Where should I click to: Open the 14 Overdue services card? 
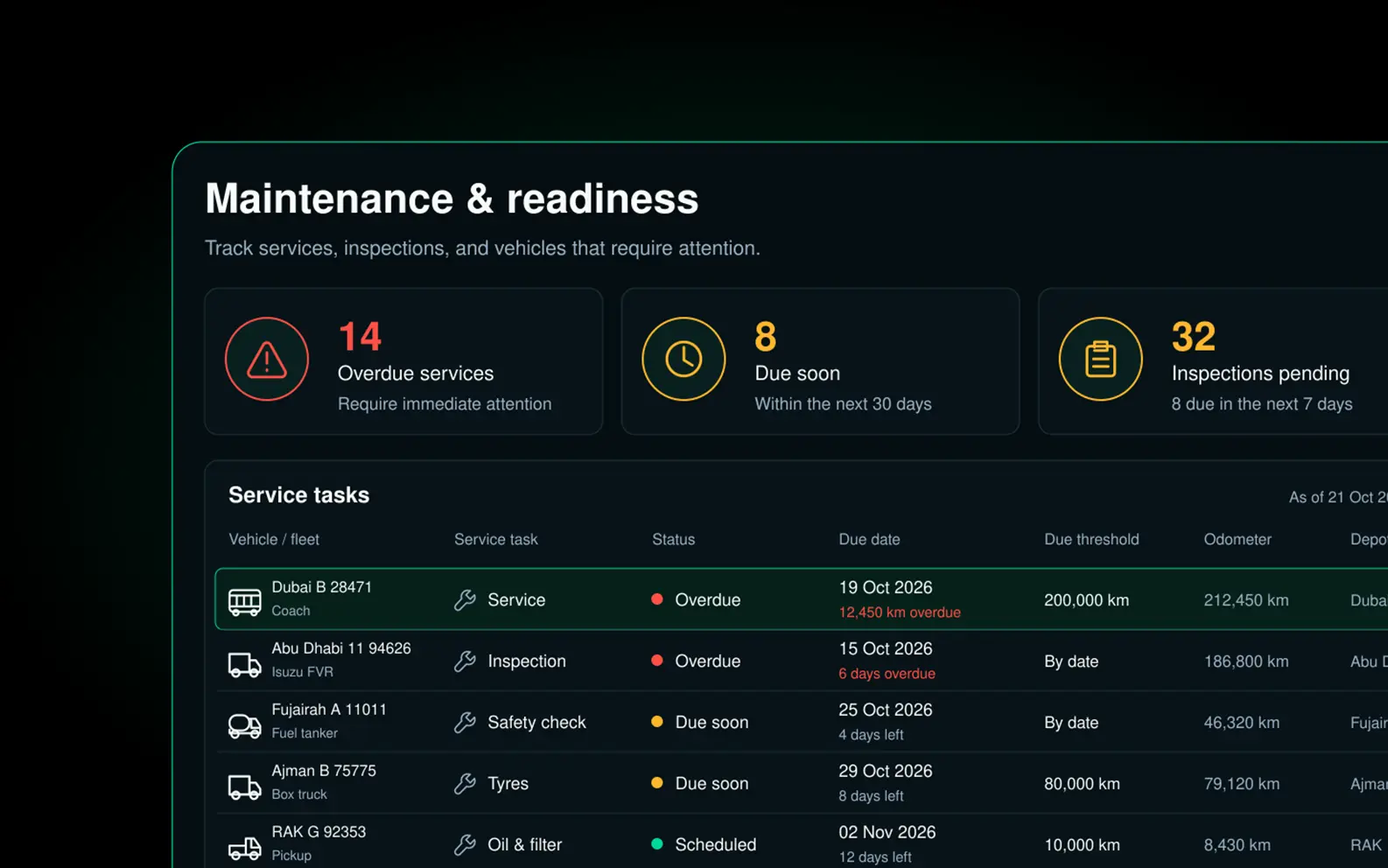click(x=403, y=361)
